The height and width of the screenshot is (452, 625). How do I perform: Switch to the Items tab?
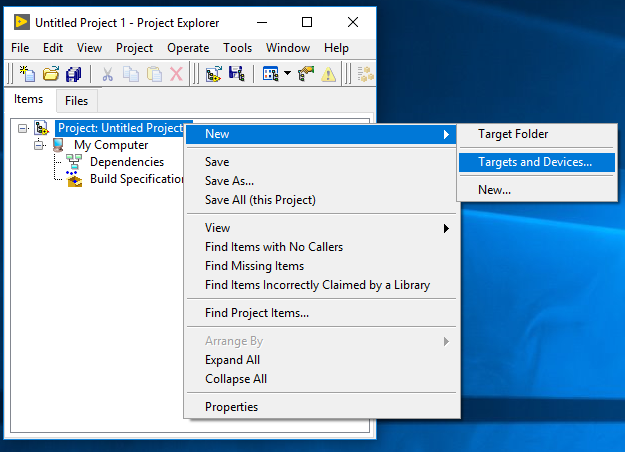click(x=28, y=99)
